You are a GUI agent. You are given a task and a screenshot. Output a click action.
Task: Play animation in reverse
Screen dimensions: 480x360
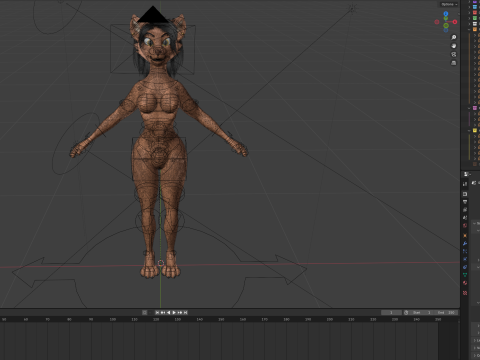(168, 312)
